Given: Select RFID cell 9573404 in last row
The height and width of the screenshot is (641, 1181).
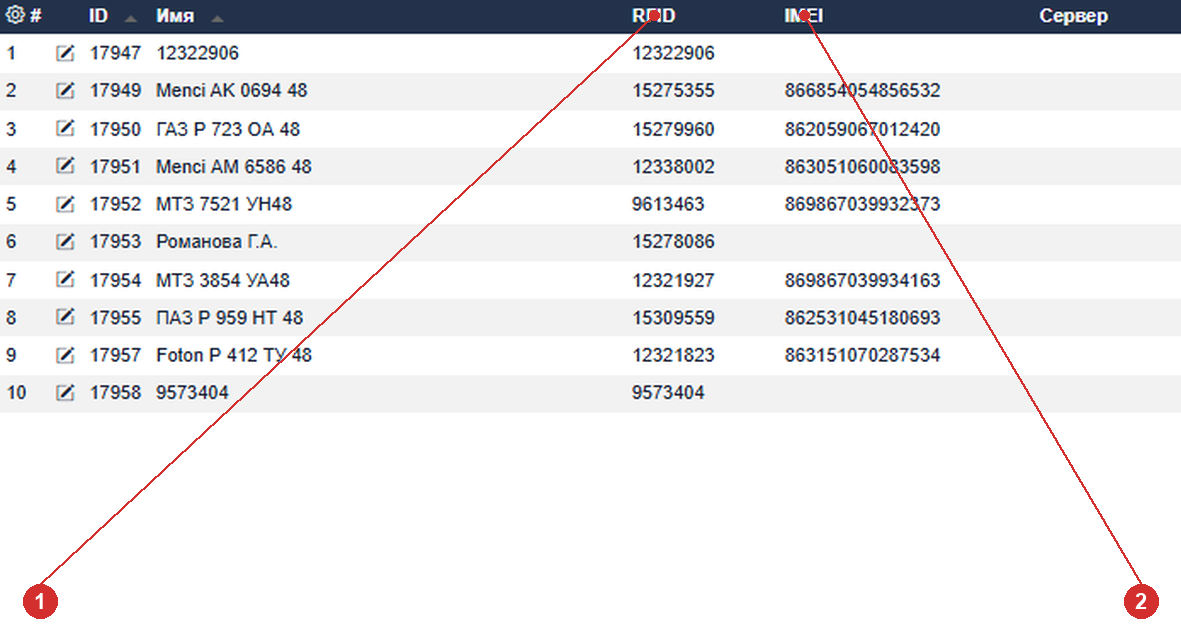Looking at the screenshot, I should coord(668,392).
